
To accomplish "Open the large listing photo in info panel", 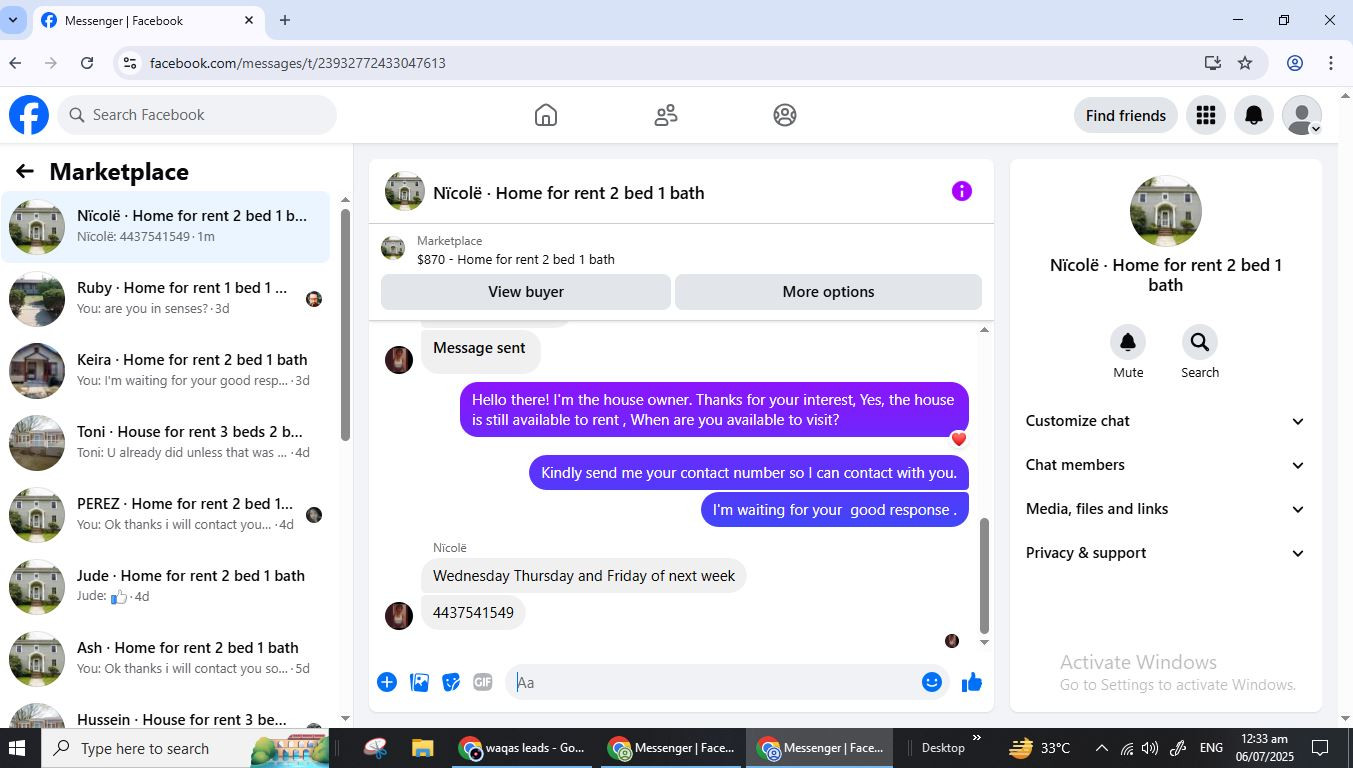I will [x=1166, y=211].
